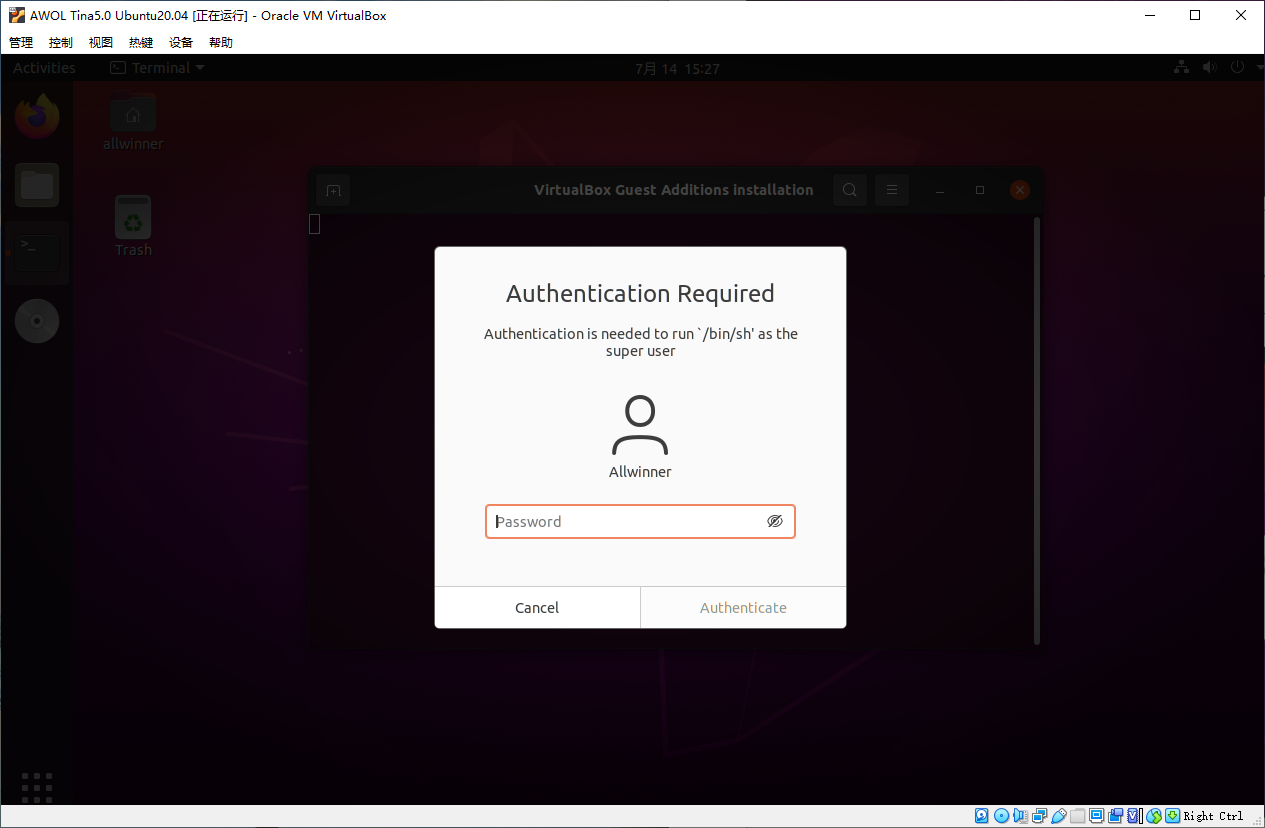
Task: Click the optical disc status bar icon
Action: (1001, 816)
